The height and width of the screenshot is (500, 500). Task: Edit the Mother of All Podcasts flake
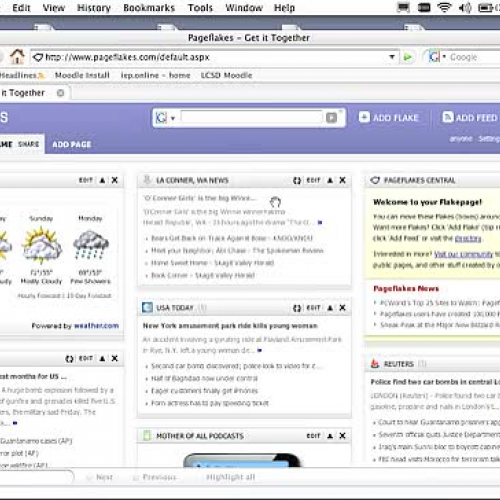313,436
